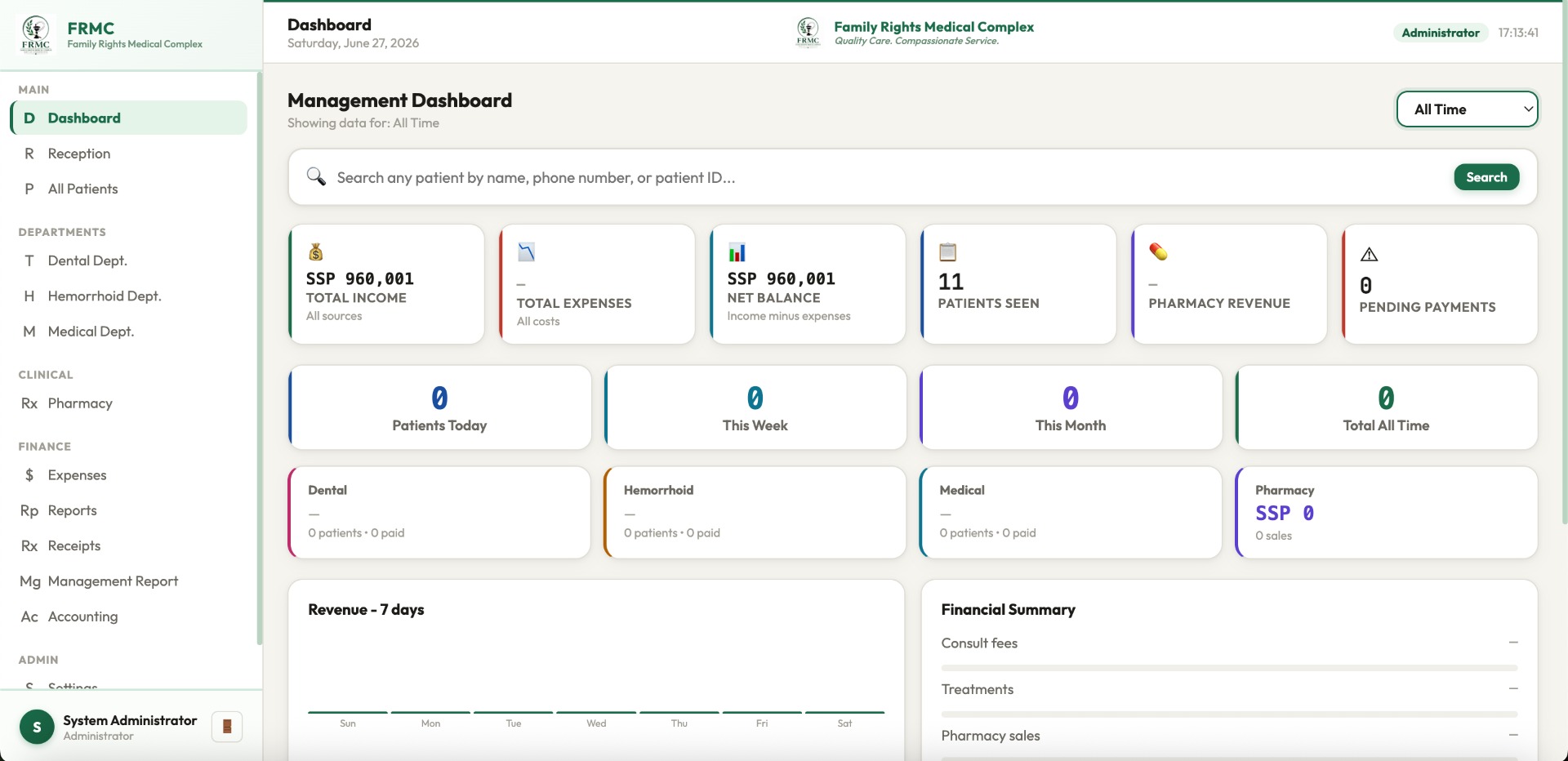Click the money bag Total Income icon

pyautogui.click(x=316, y=251)
